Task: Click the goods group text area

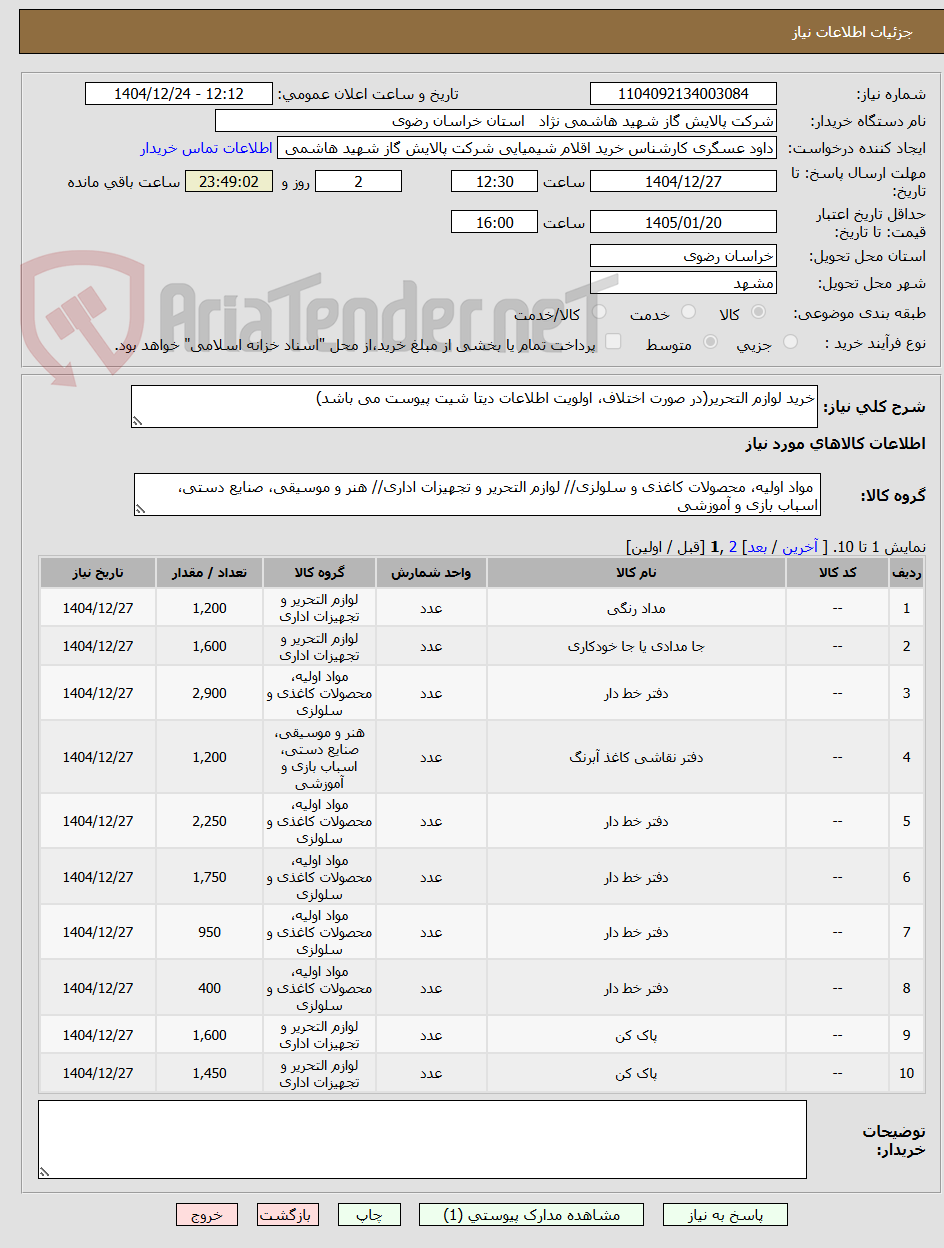Action: pyautogui.click(x=478, y=495)
